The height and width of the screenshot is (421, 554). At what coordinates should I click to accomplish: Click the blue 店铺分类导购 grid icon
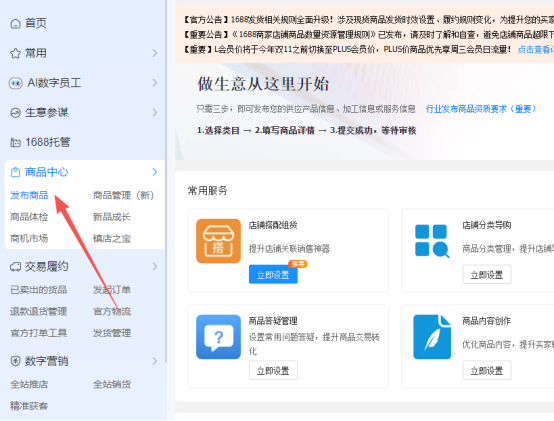click(x=432, y=241)
